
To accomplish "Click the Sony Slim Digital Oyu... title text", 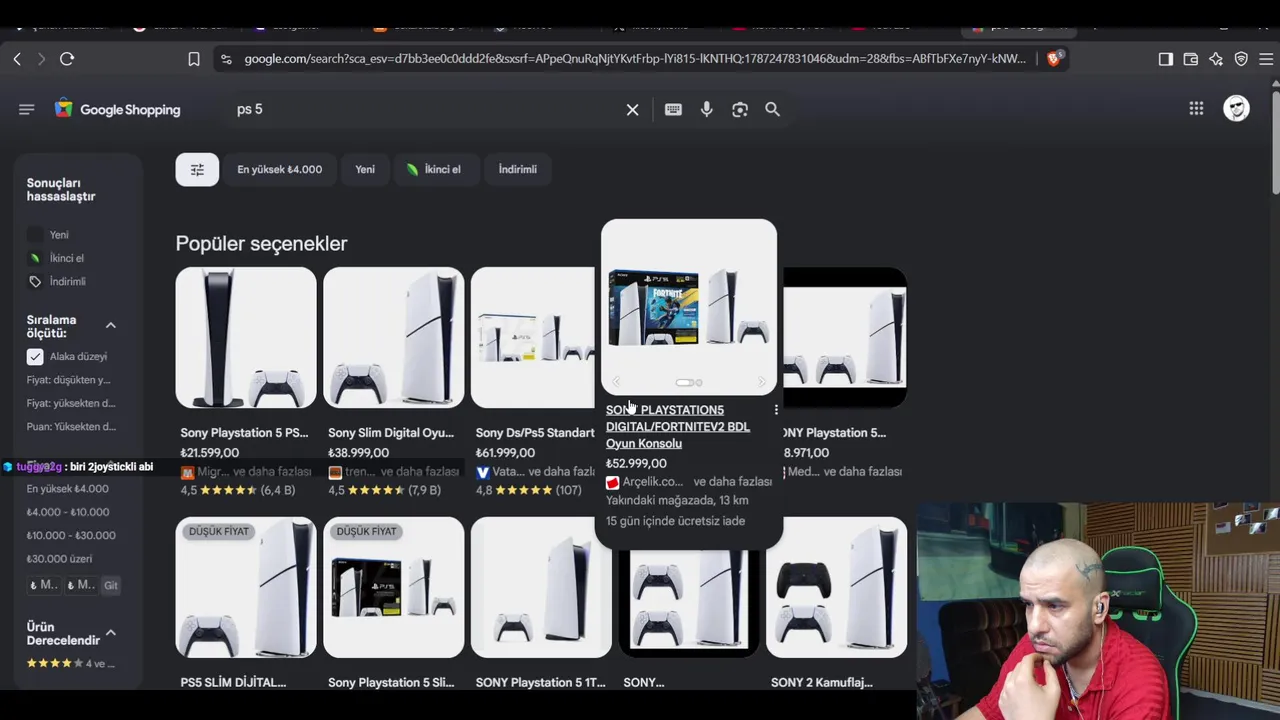I will (x=391, y=433).
